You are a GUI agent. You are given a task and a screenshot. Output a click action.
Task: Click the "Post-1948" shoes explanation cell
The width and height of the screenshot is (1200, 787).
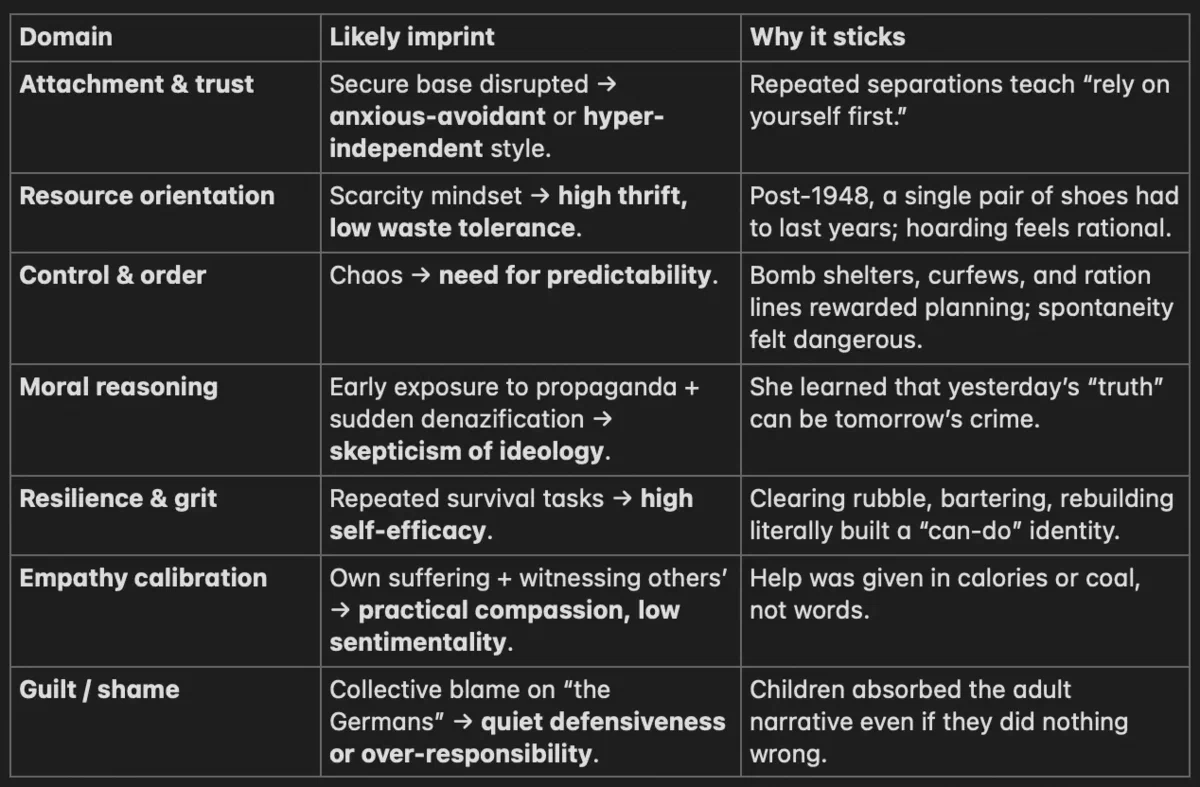point(960,212)
